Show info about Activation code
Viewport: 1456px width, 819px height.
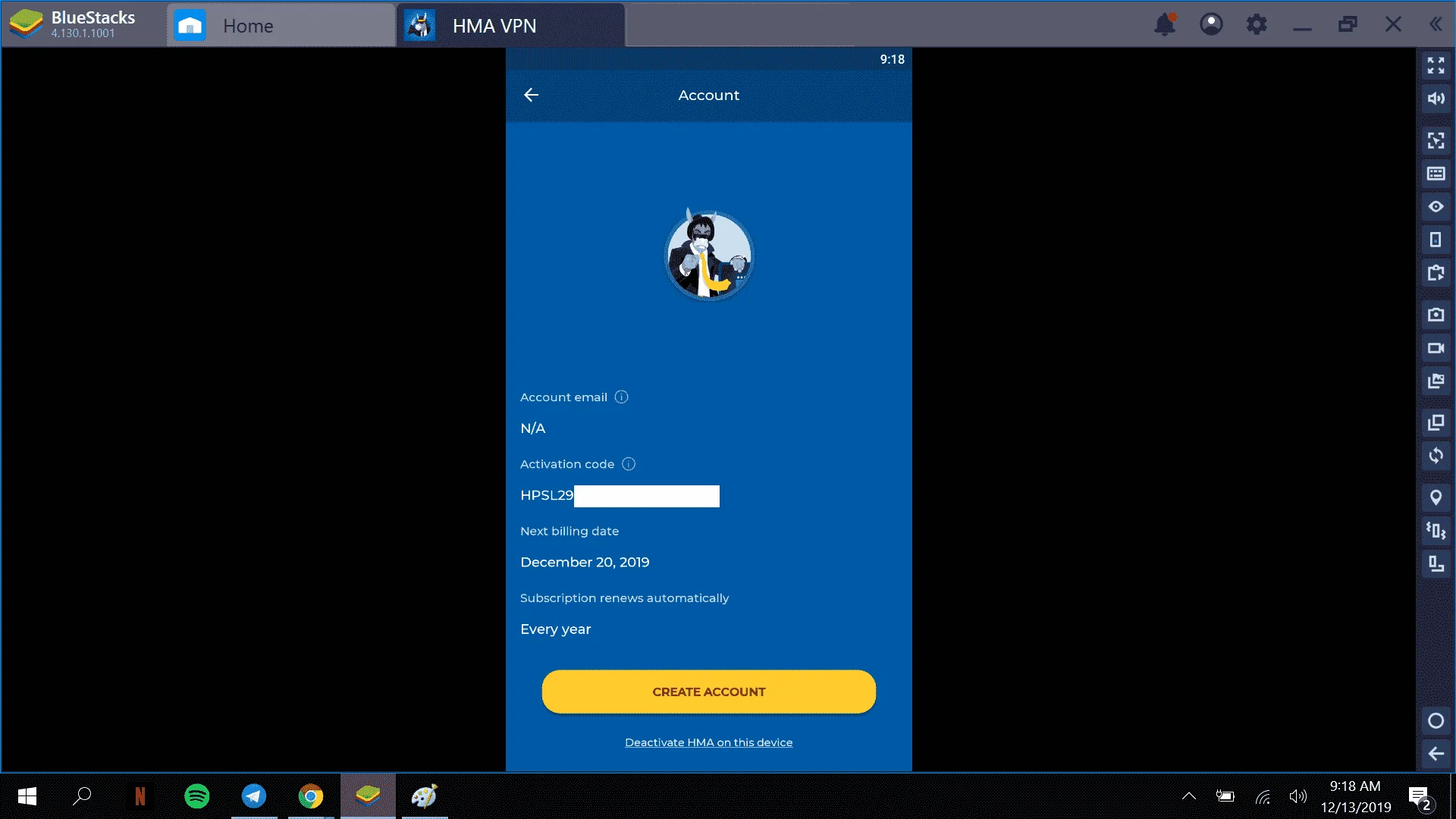629,464
